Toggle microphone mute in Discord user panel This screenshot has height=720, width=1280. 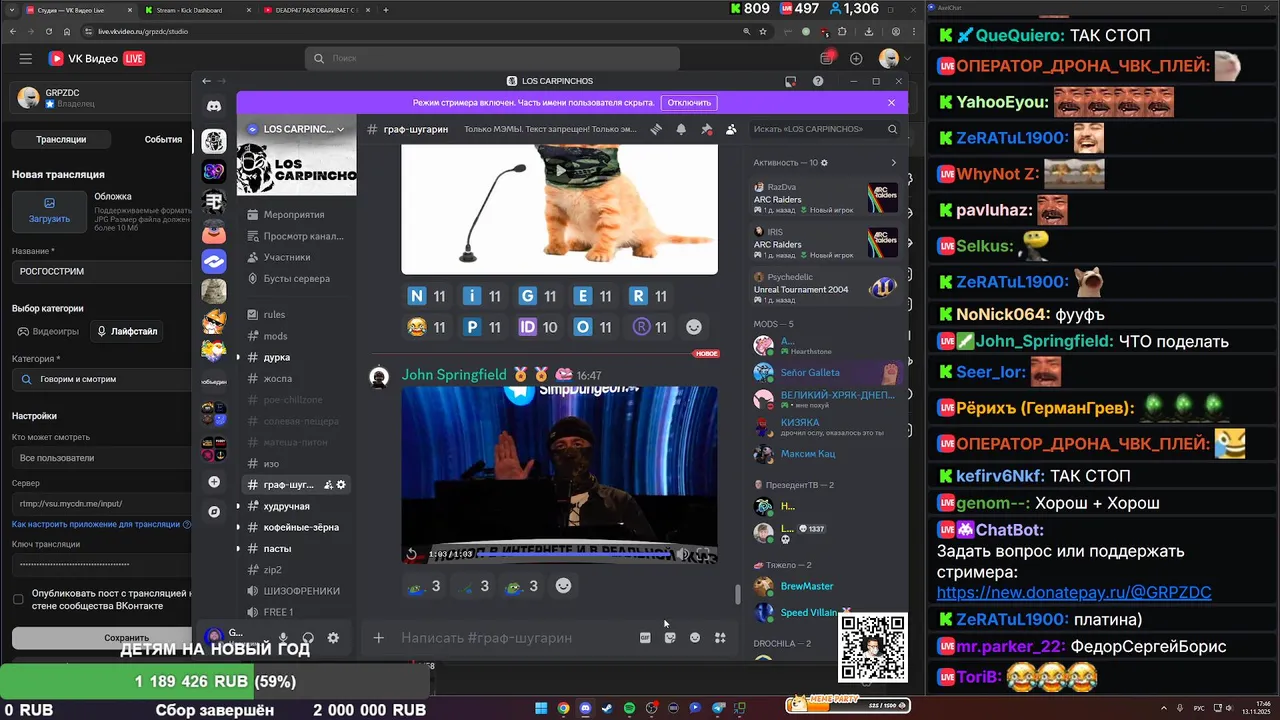pyautogui.click(x=284, y=637)
